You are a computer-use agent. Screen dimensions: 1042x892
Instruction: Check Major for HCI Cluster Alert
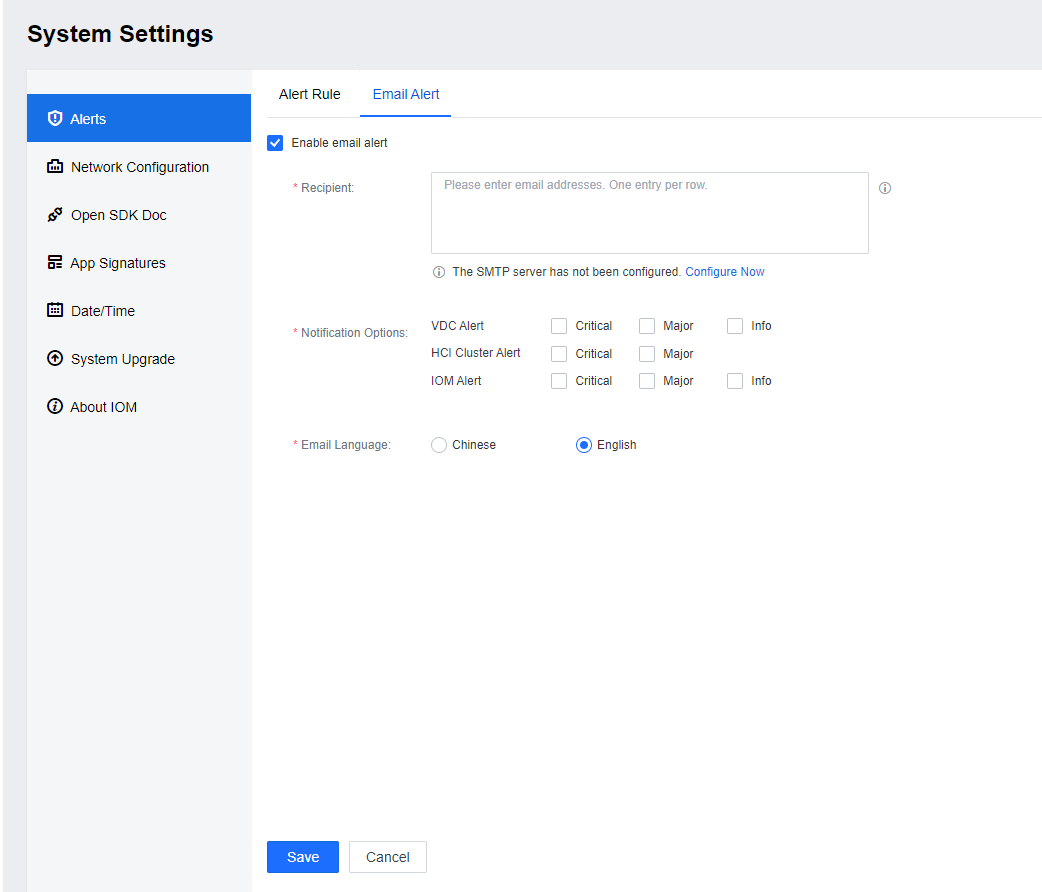[x=647, y=354]
